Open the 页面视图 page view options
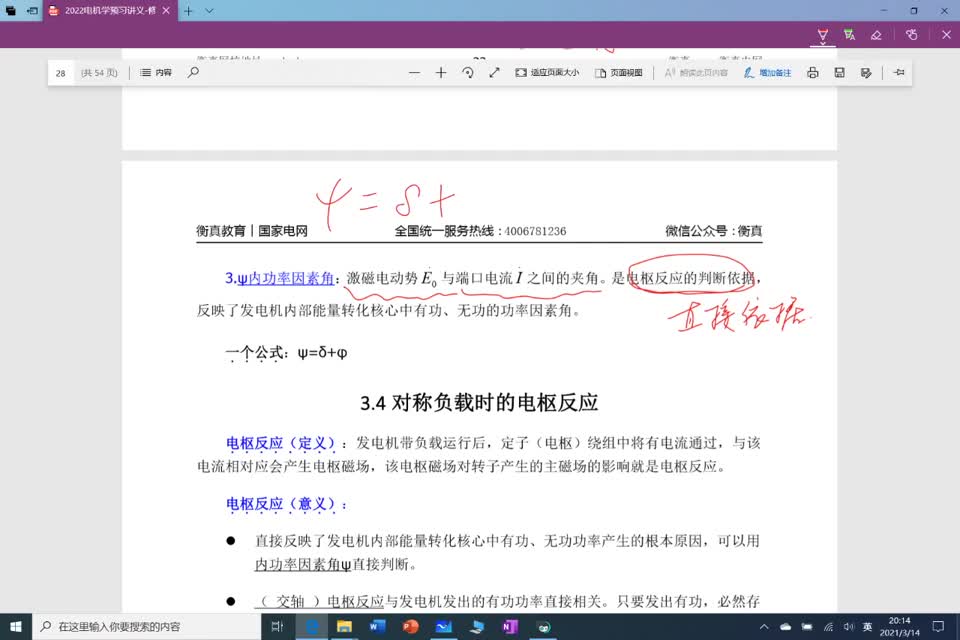960x640 pixels. tap(618, 73)
